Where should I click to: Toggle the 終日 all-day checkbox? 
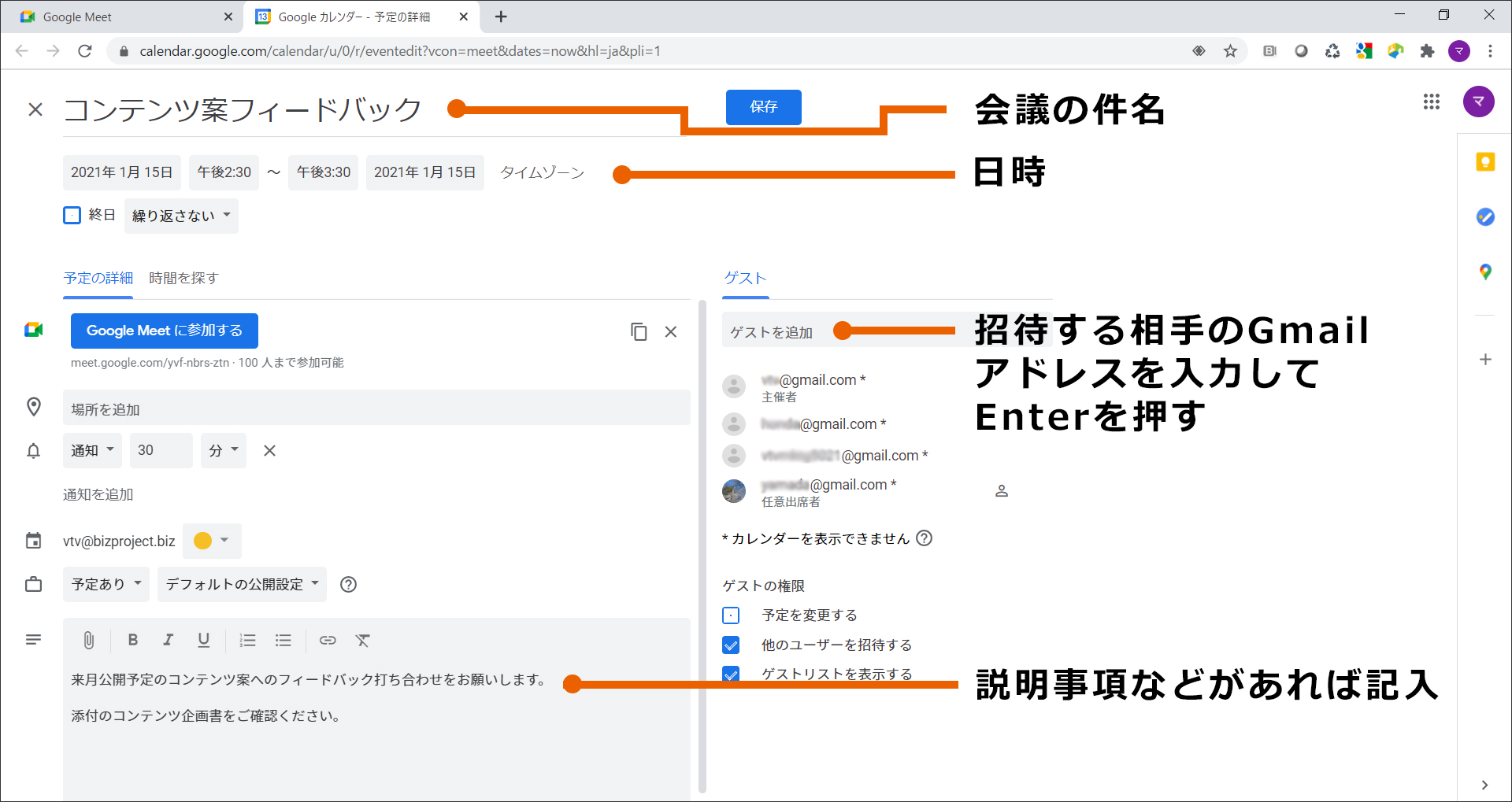72,215
